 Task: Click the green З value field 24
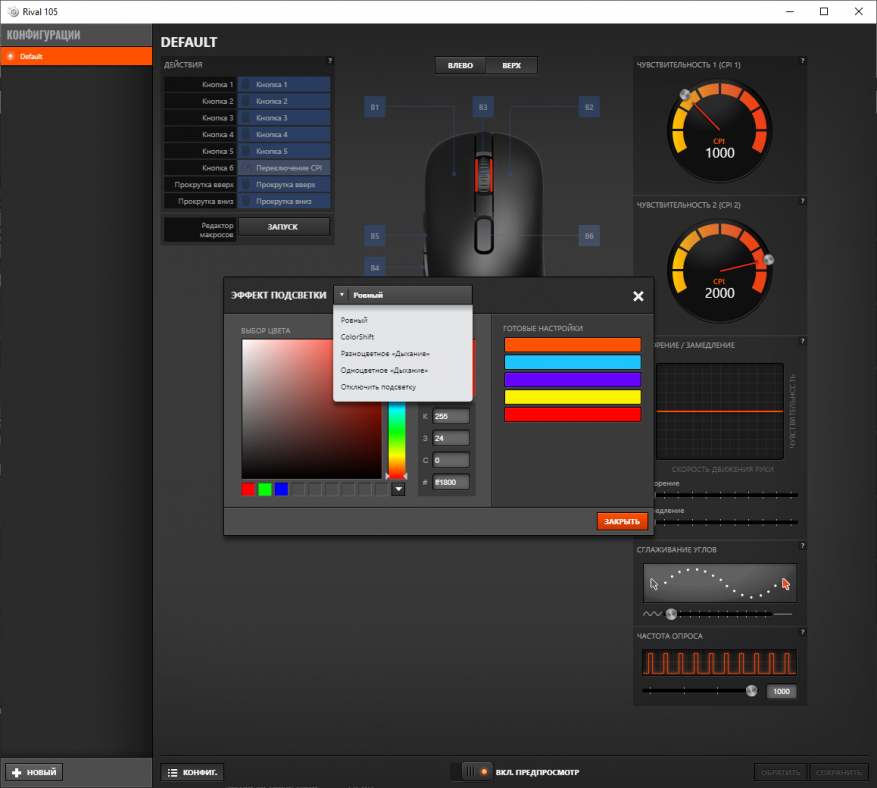[x=451, y=438]
